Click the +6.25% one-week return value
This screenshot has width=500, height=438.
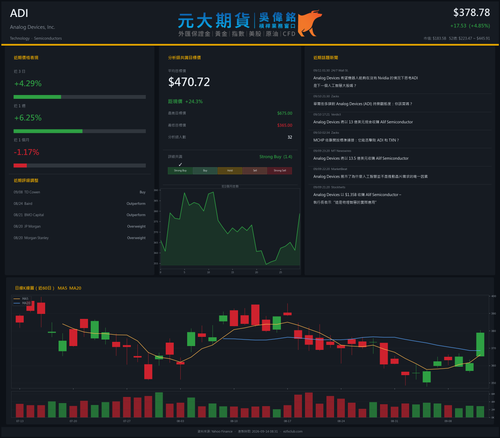[x=28, y=118]
